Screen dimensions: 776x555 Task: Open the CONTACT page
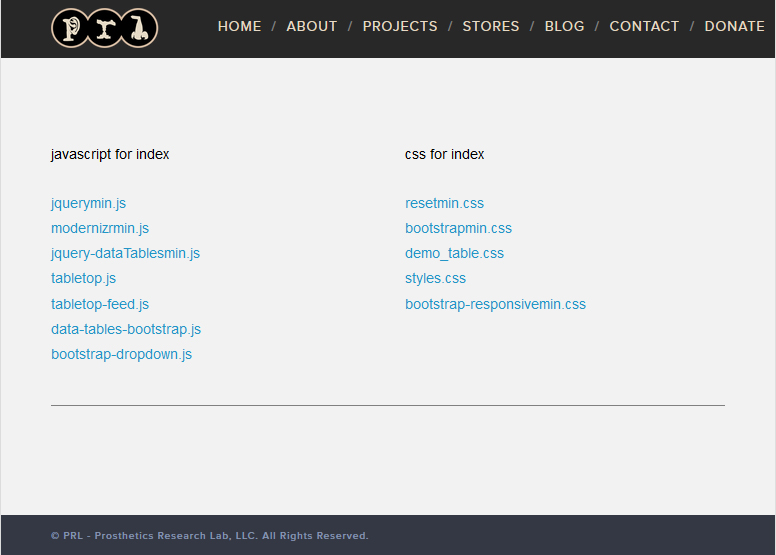coord(644,26)
